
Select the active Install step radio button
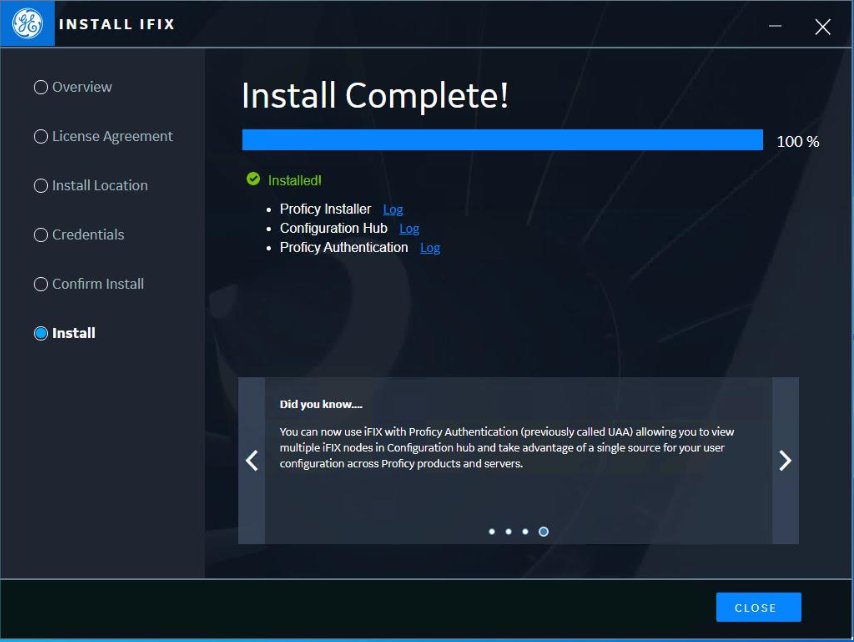(x=41, y=333)
